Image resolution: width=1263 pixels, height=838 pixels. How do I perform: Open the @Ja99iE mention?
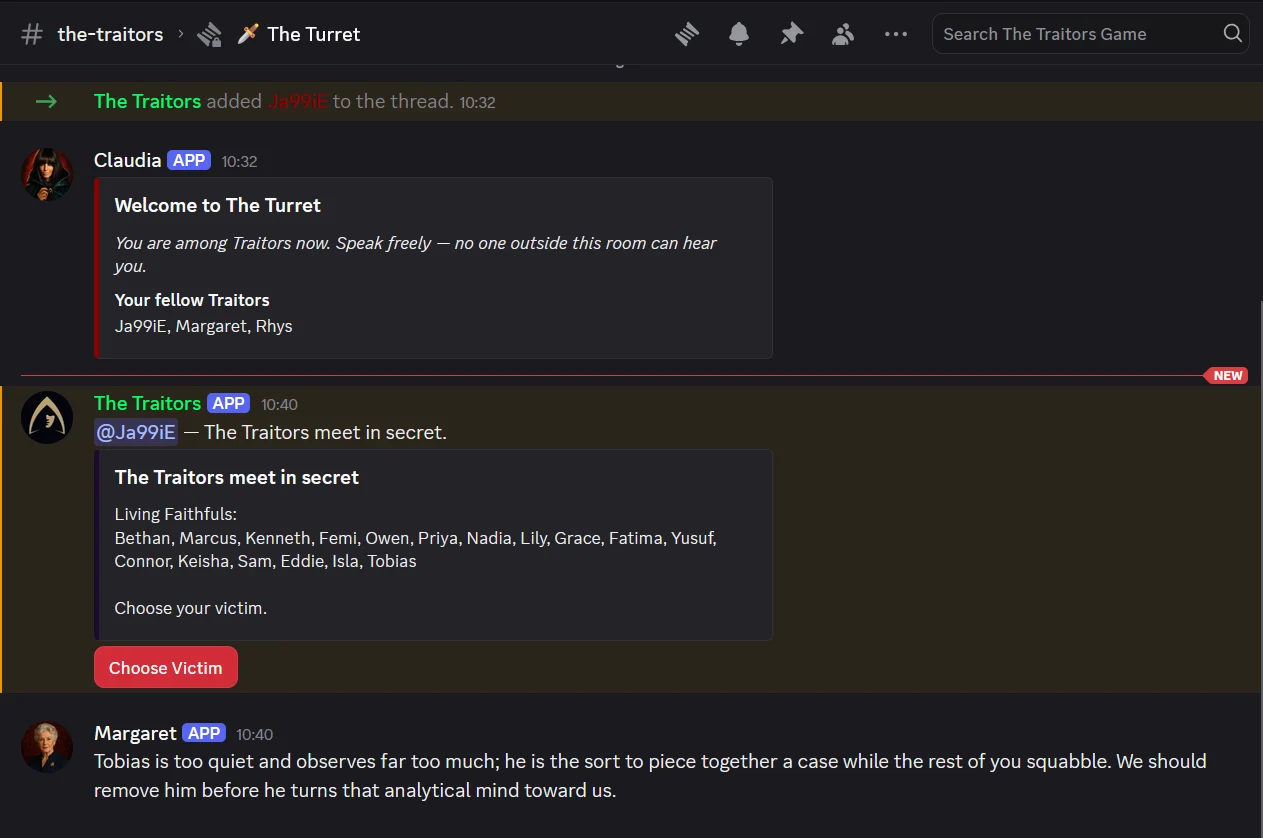[136, 432]
